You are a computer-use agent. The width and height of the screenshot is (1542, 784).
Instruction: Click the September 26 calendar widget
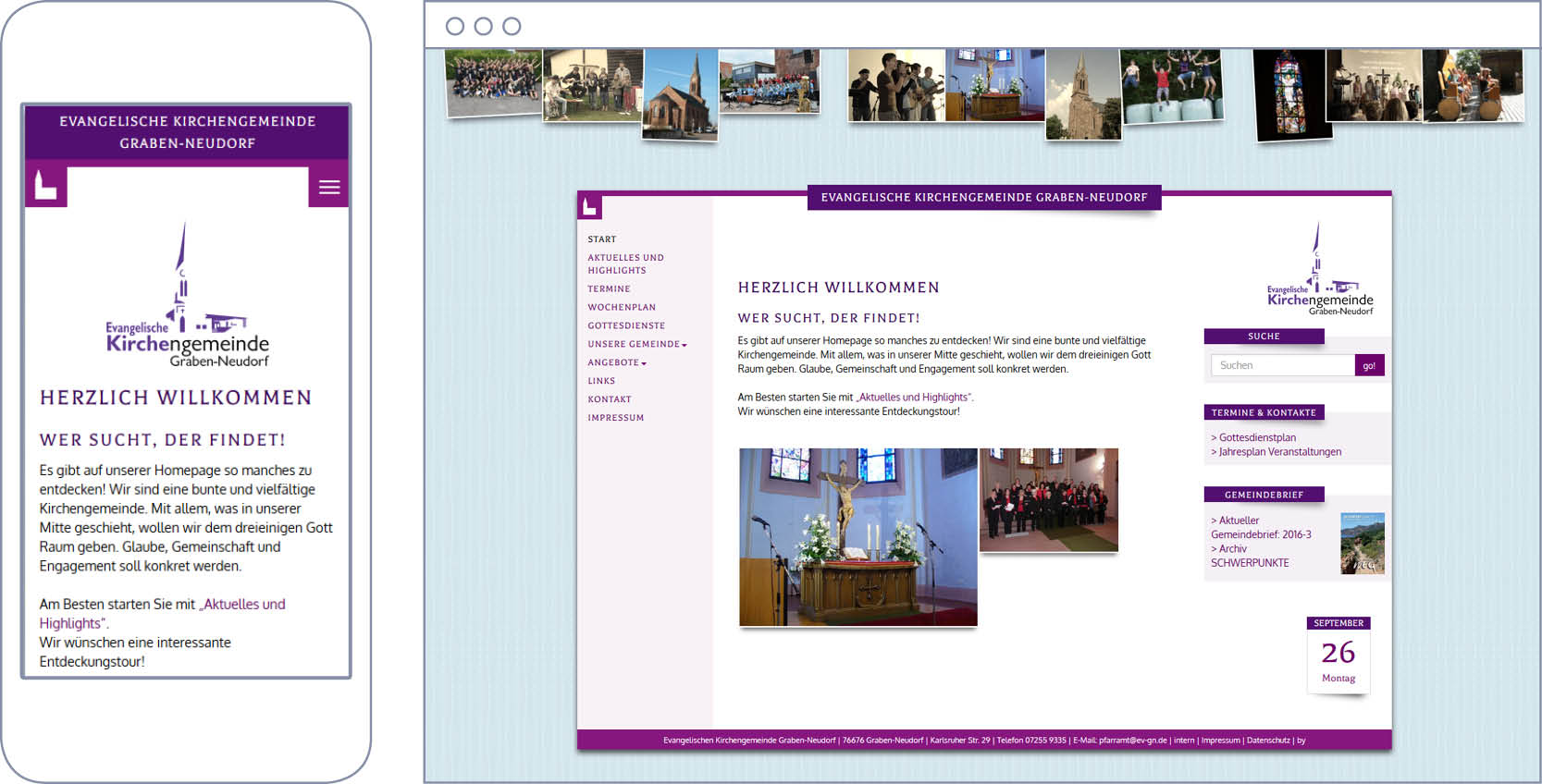1338,655
